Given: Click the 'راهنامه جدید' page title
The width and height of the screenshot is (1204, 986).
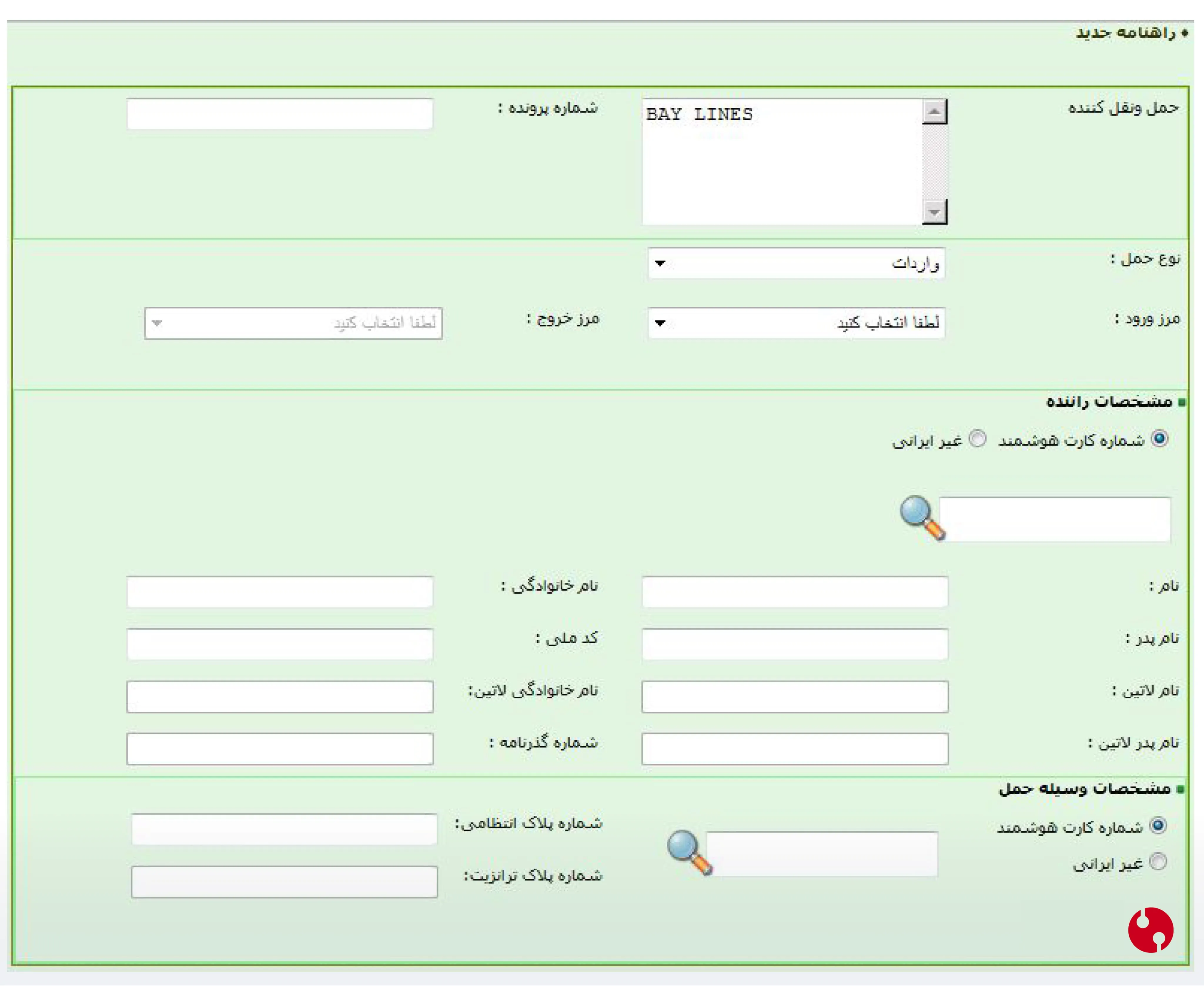Looking at the screenshot, I should click(1126, 33).
